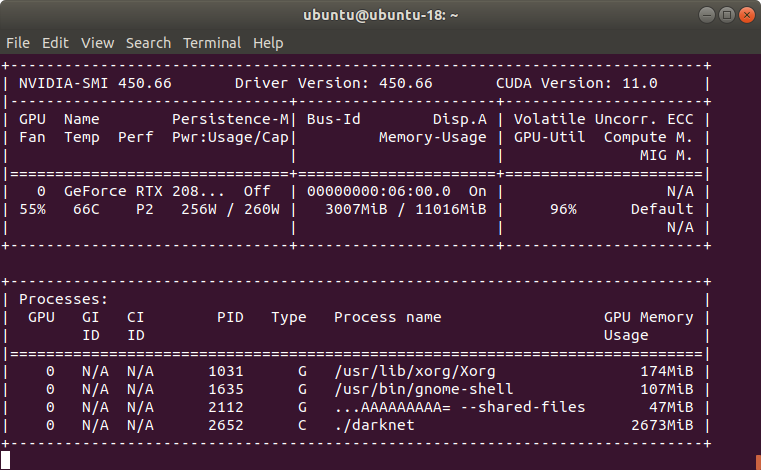Click PID 2112 in process list
The width and height of the screenshot is (761, 470).
click(226, 407)
